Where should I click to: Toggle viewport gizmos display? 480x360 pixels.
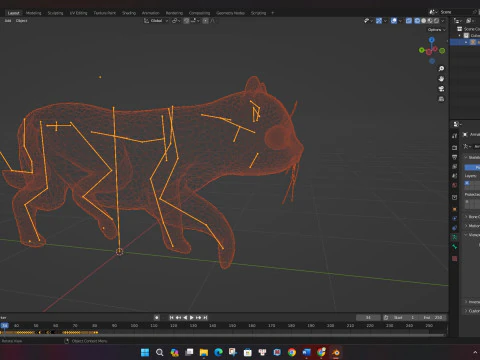pos(379,21)
